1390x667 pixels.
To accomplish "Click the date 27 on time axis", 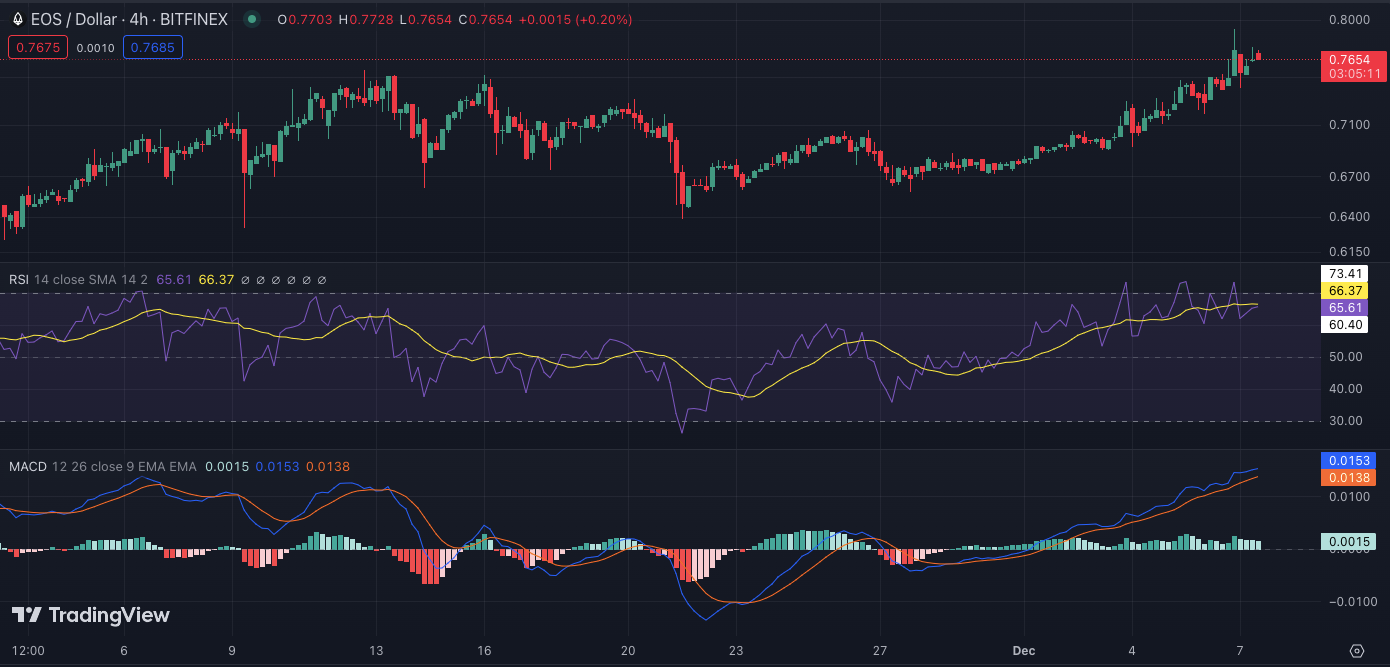I will [x=880, y=650].
